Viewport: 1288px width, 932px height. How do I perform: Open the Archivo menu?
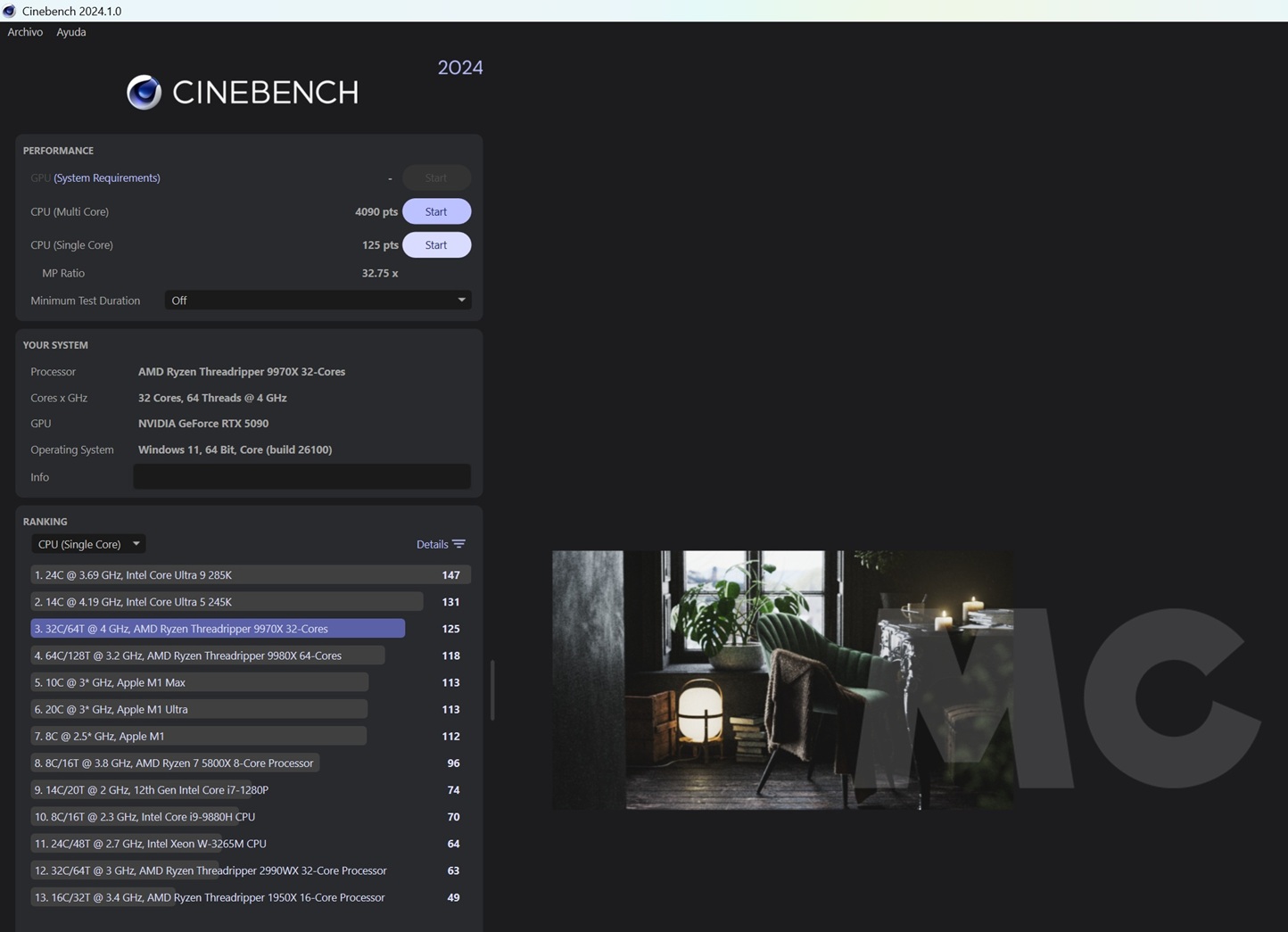coord(25,32)
